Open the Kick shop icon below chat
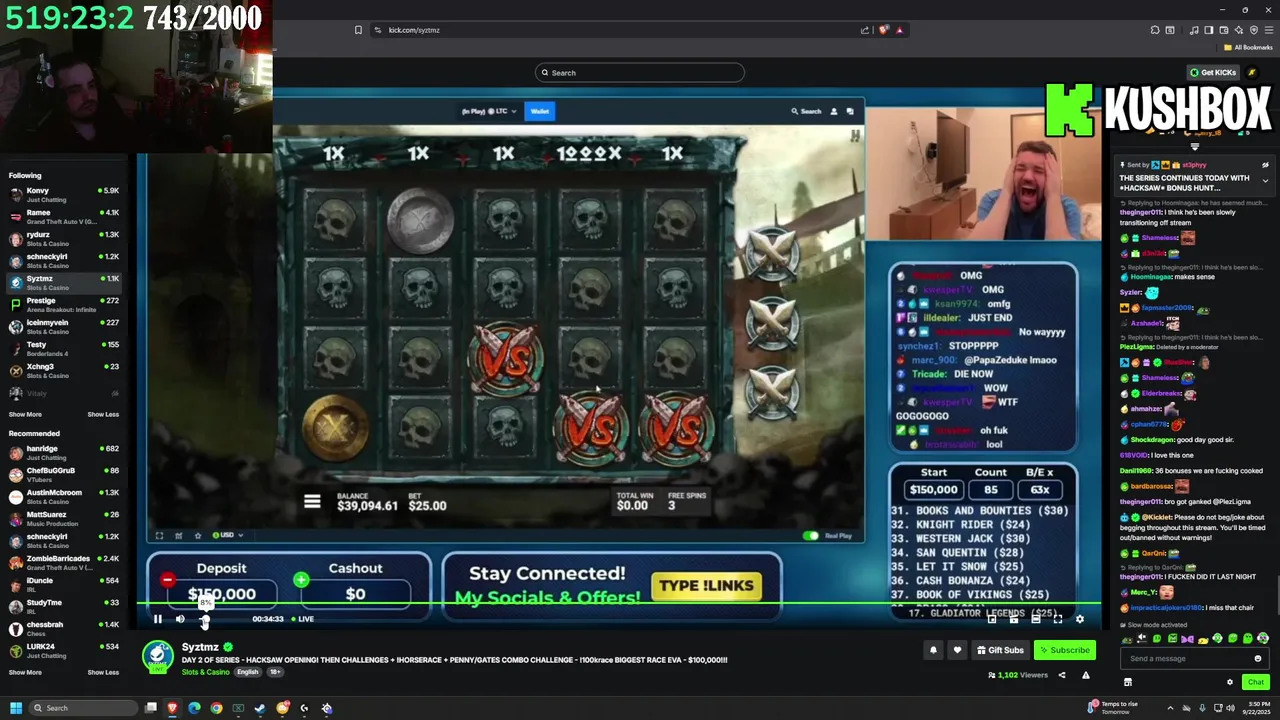 coord(1128,682)
